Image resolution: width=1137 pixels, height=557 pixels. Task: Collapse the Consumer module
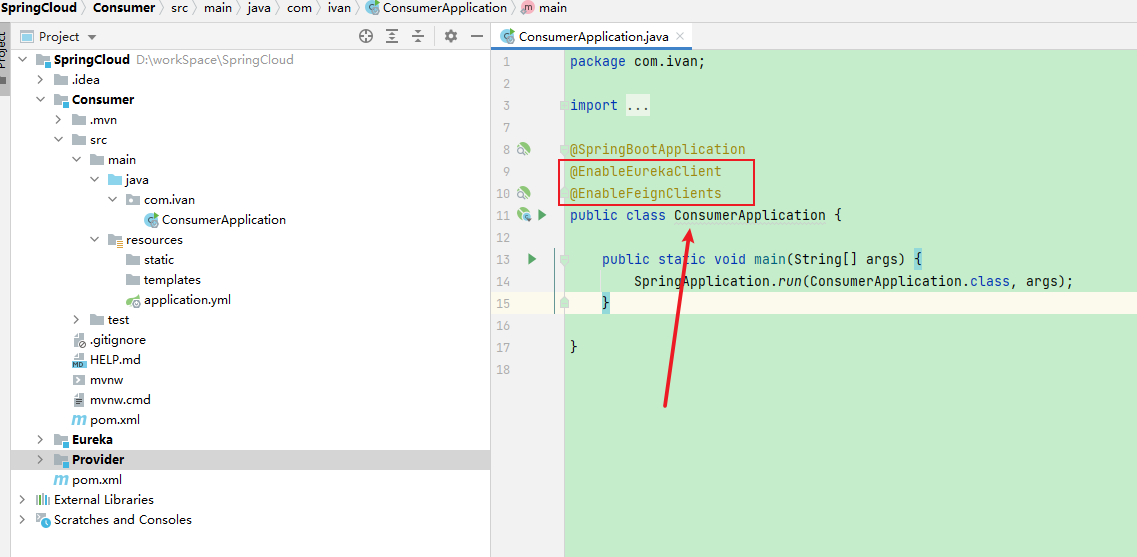[40, 99]
